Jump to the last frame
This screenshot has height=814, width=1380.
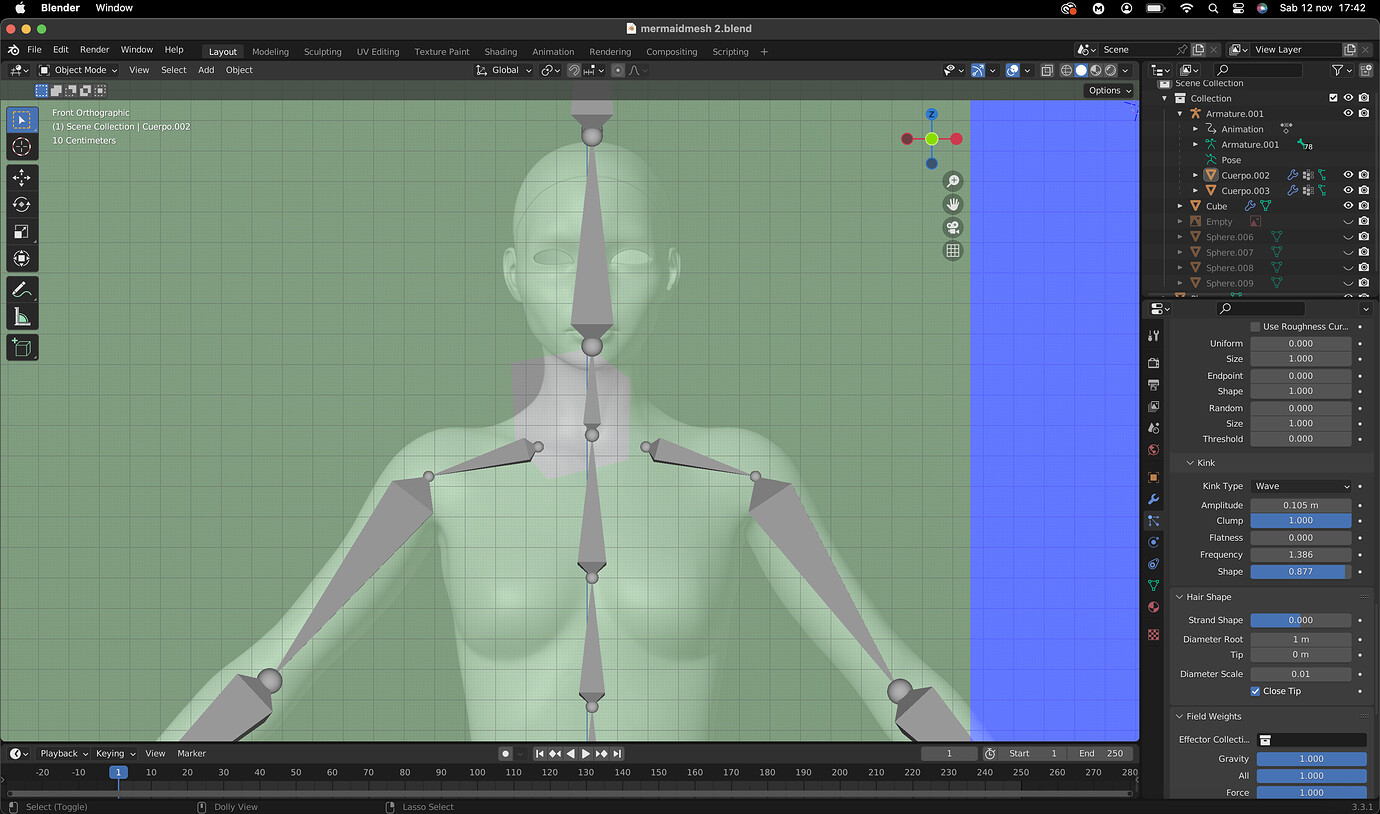point(617,753)
